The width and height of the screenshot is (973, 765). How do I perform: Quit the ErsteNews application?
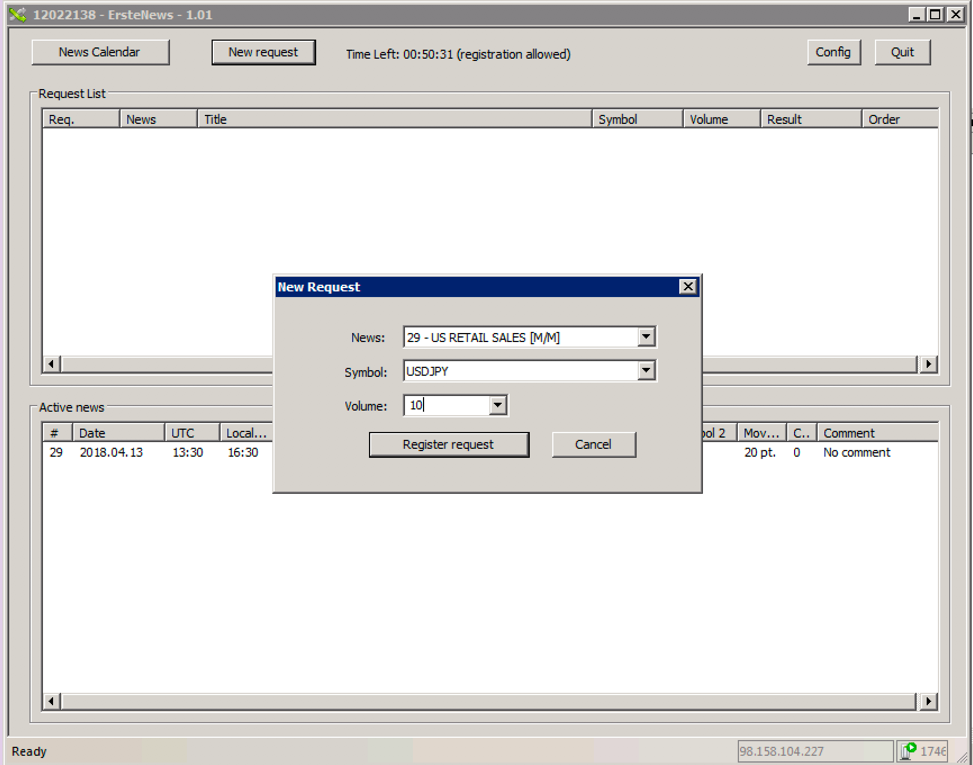coord(902,52)
